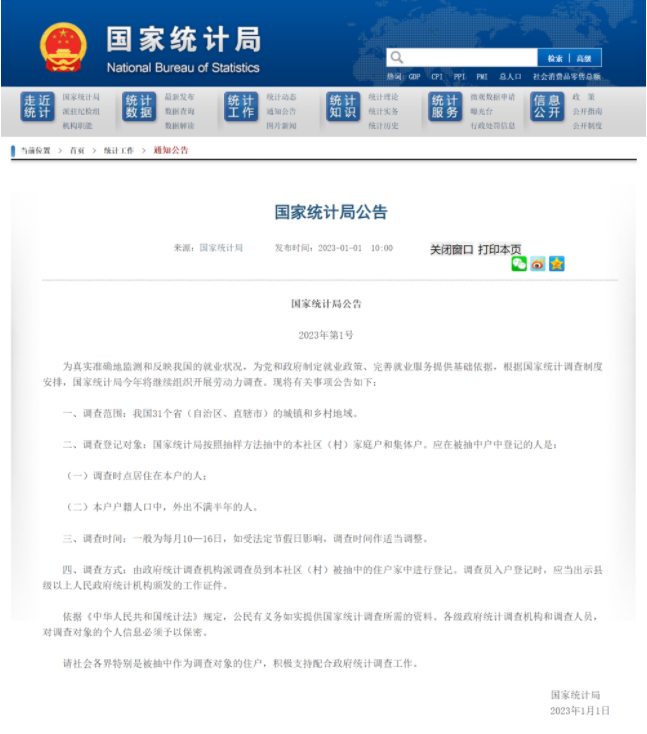Screen dimensions: 647x734
Task: Select hot word PMI
Action: click(482, 77)
